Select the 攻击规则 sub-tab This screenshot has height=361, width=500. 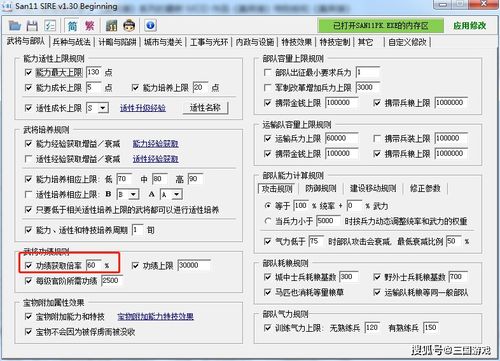[277, 189]
